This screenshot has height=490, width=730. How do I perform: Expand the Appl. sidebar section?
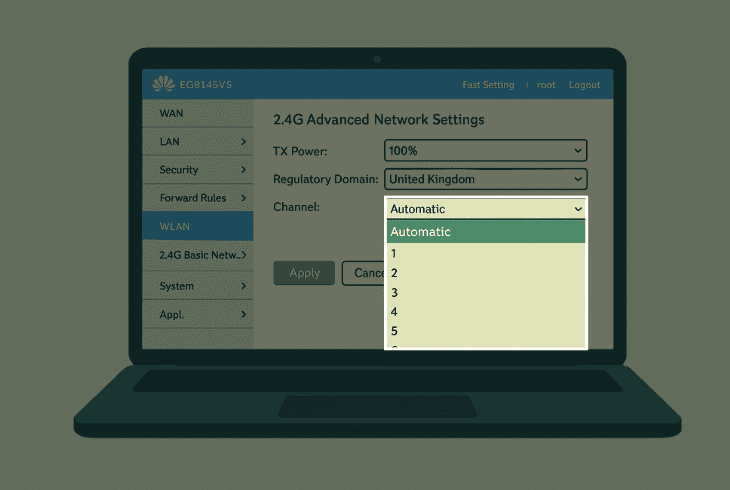[x=197, y=314]
